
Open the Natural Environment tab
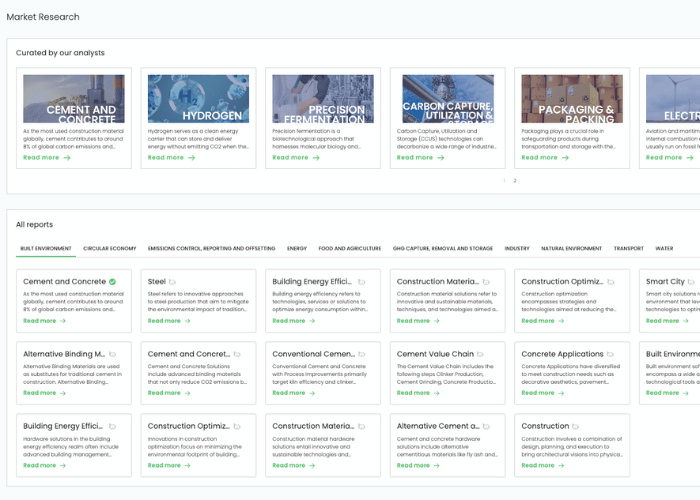point(571,248)
